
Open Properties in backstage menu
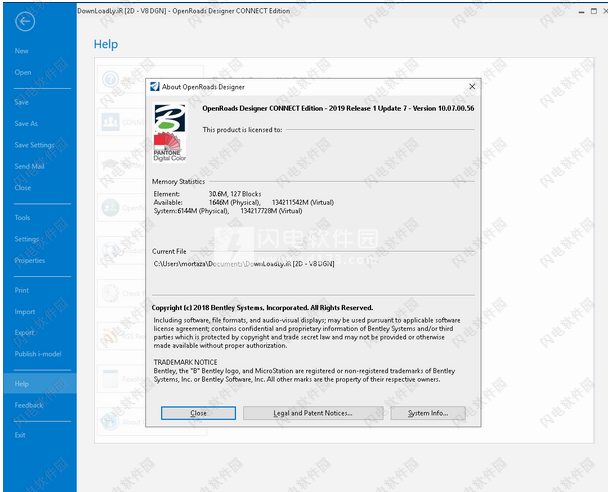point(29,260)
